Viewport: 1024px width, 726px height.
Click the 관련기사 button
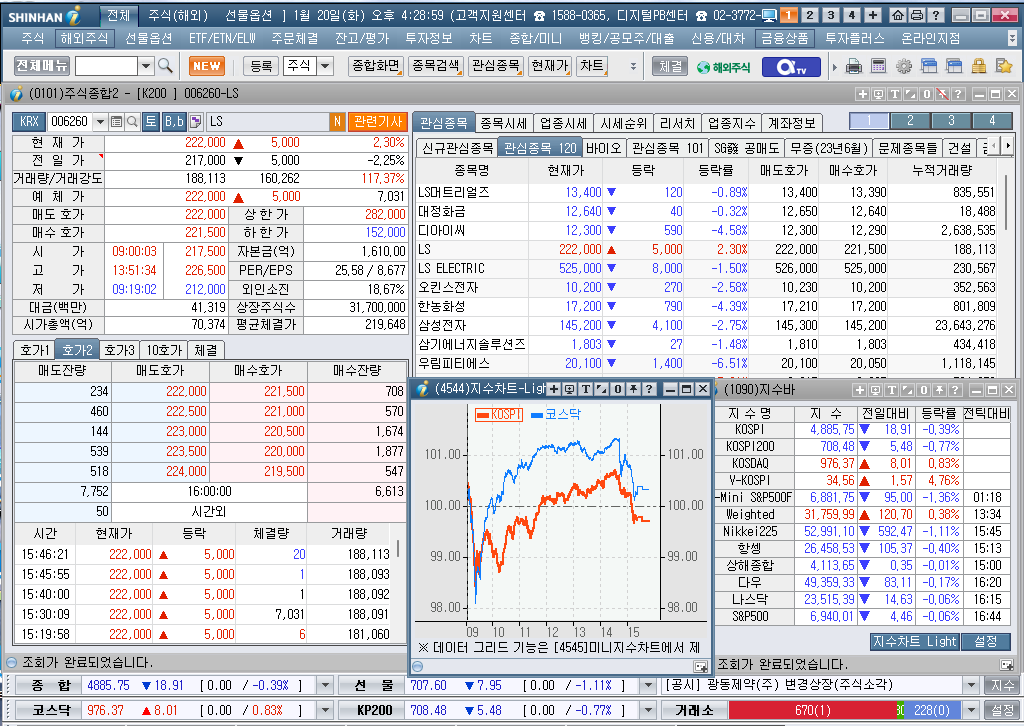[378, 121]
